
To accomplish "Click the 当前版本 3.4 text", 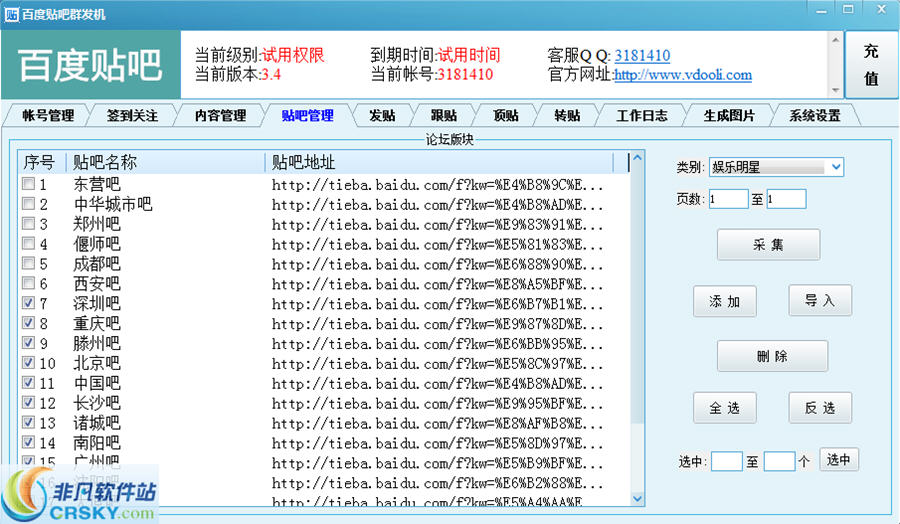I will point(238,75).
